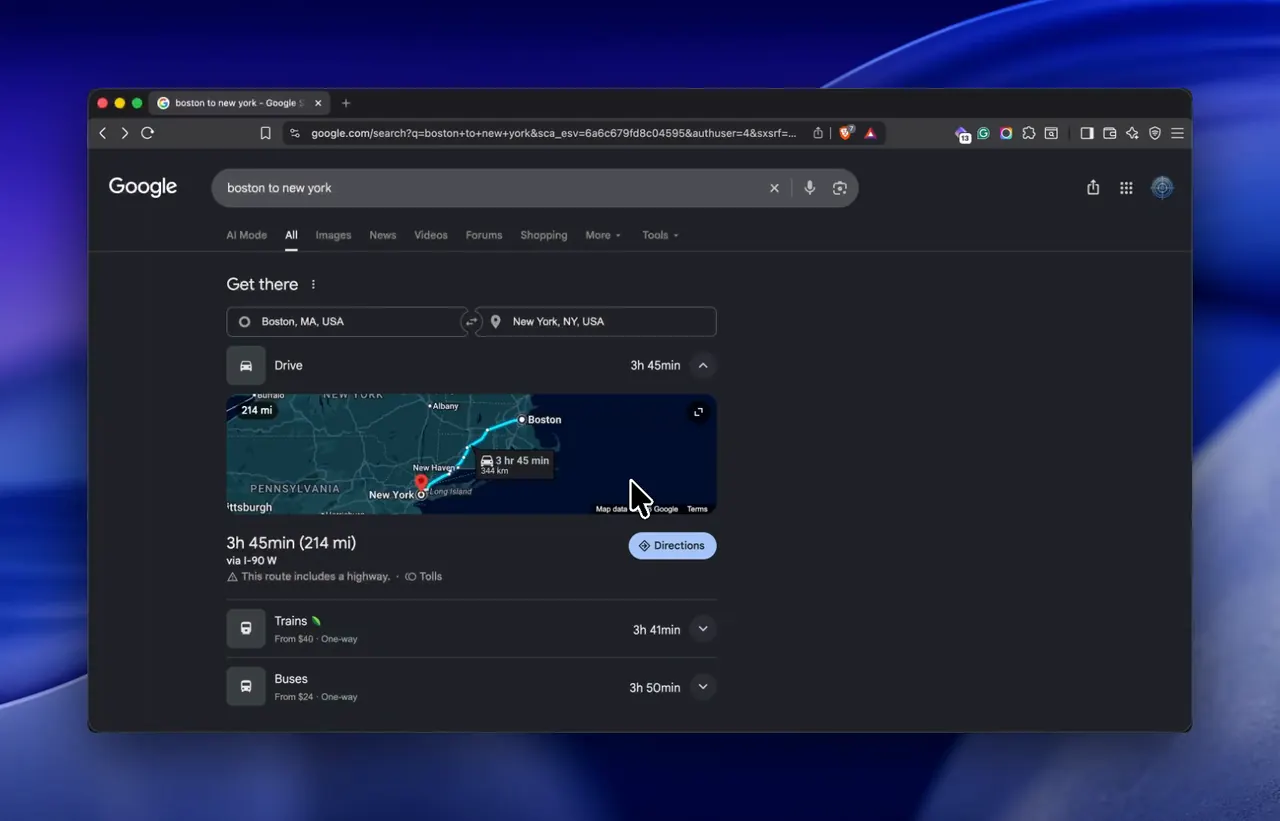Viewport: 1280px width, 821px height.
Task: Click the Buses transit icon
Action: click(x=246, y=687)
